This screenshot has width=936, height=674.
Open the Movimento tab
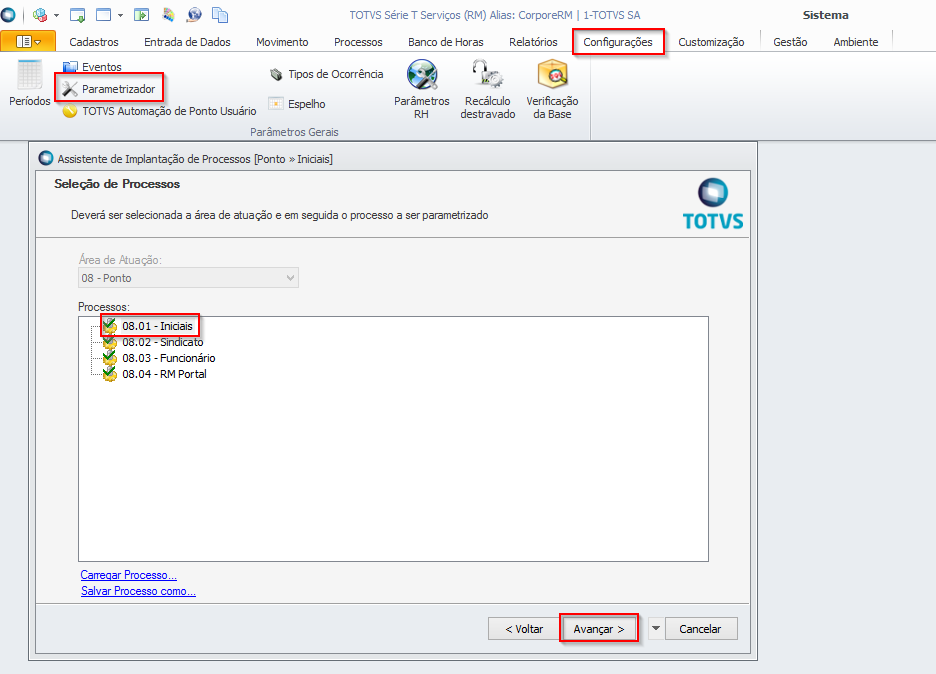click(x=282, y=42)
